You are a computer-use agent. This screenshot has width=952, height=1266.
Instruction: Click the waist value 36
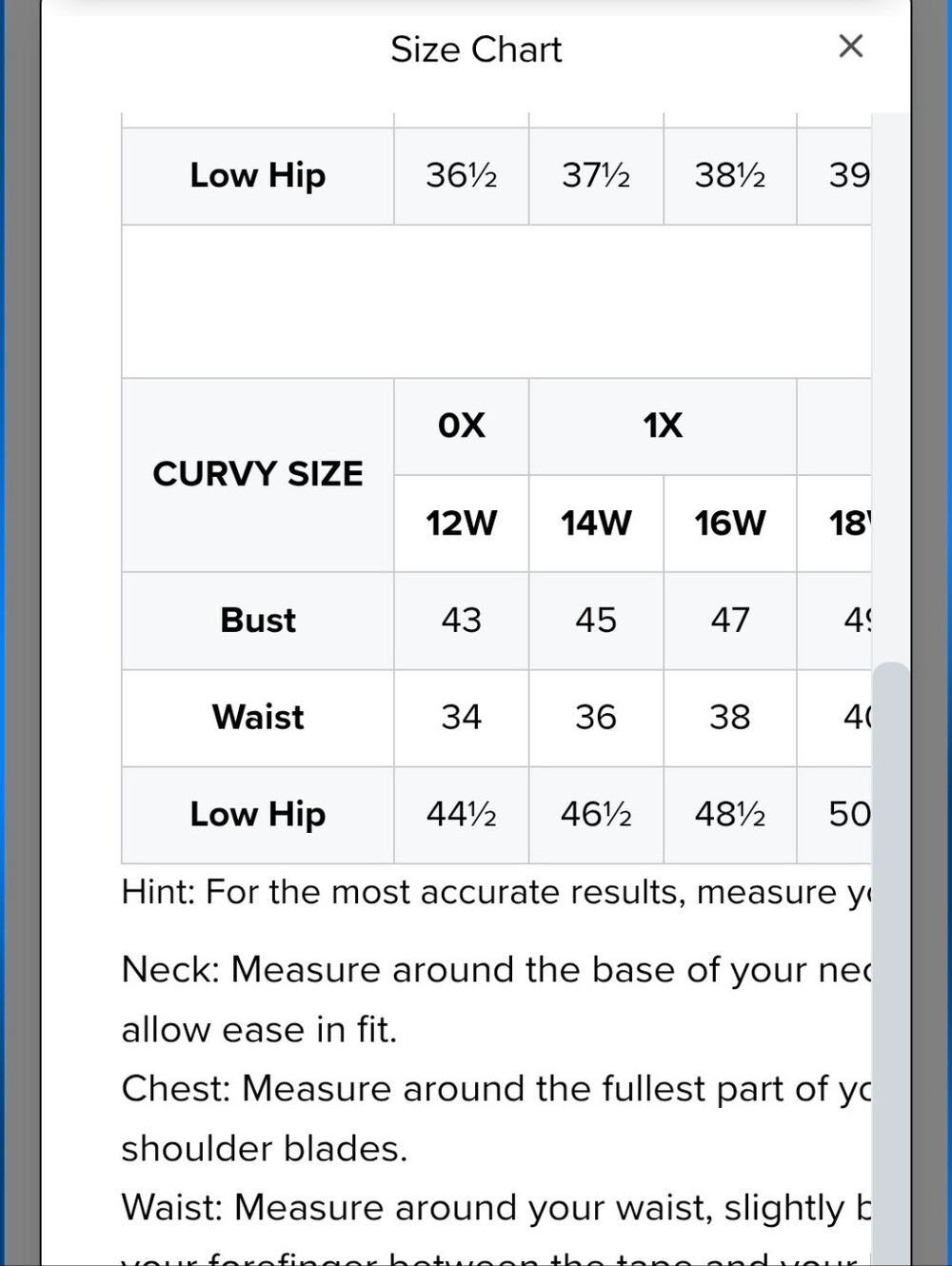596,718
